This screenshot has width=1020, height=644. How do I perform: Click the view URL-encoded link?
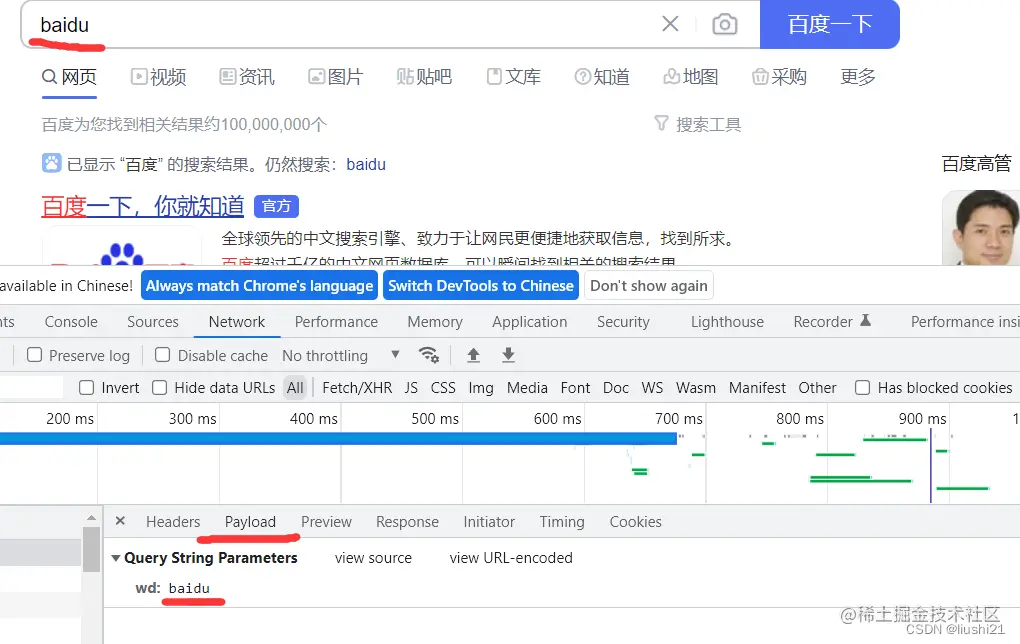(510, 558)
